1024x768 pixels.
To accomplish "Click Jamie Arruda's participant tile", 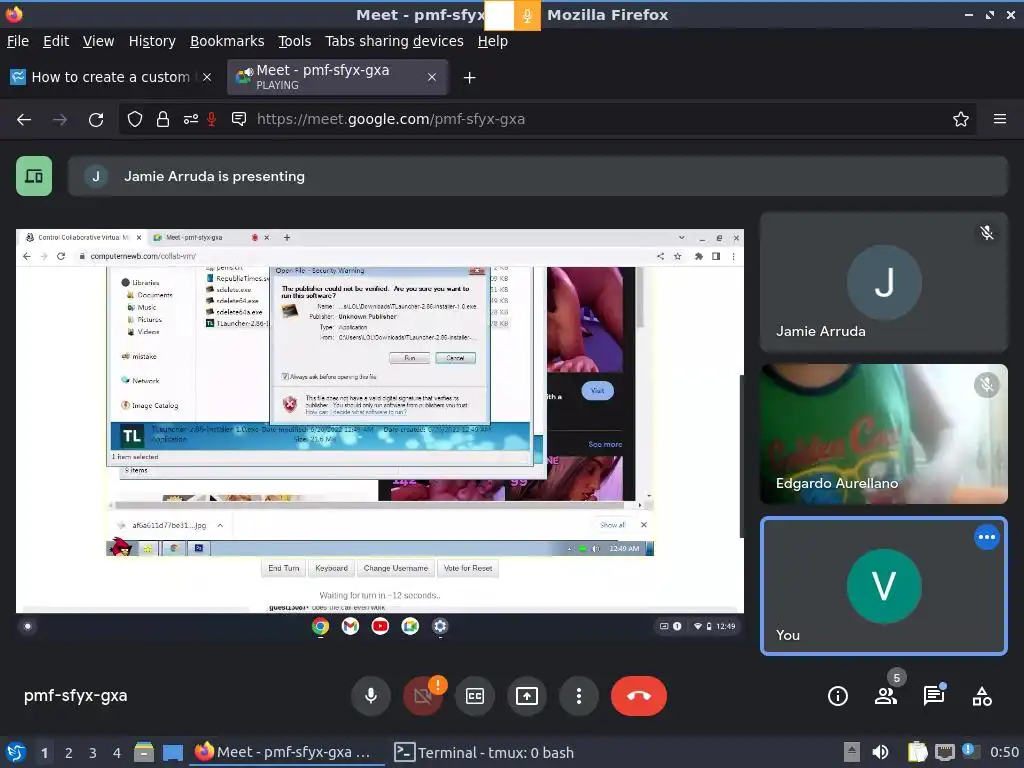I will coord(884,282).
